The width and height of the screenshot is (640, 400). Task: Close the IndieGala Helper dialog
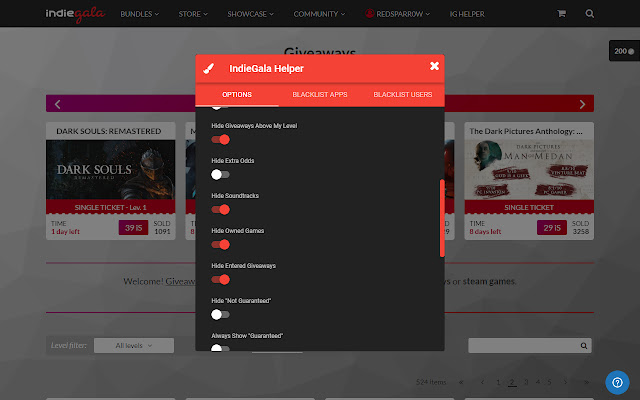(434, 66)
